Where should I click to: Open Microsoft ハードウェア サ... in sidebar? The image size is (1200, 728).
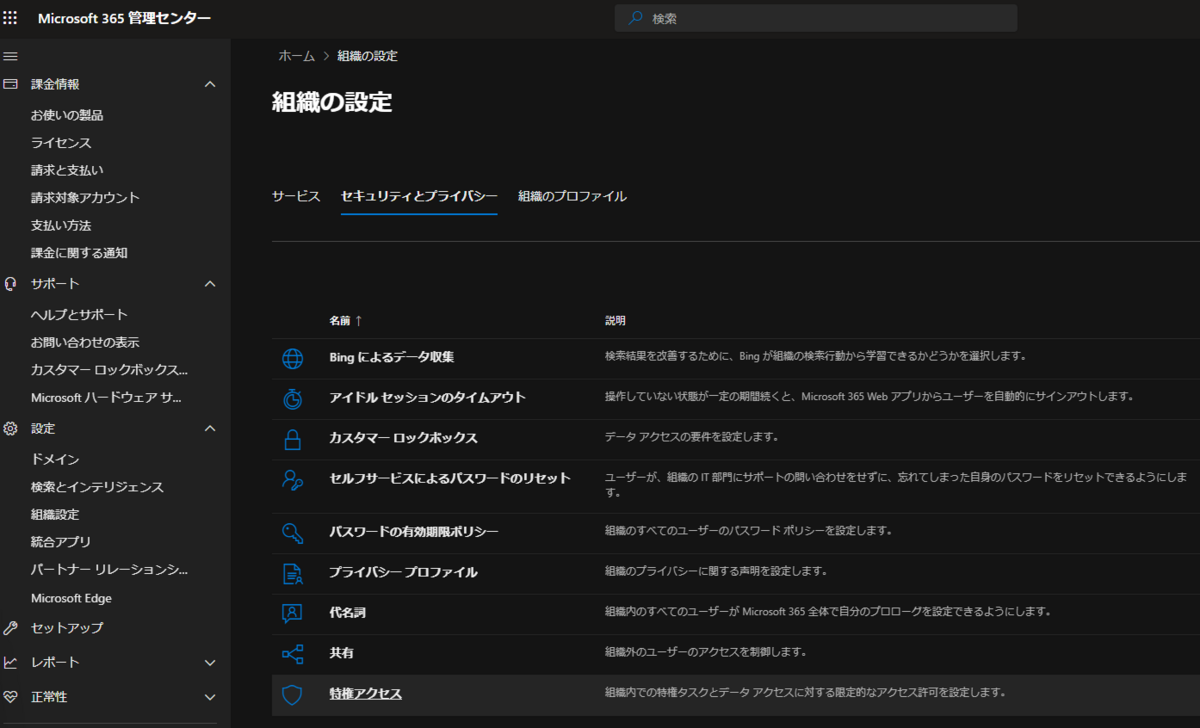point(106,398)
